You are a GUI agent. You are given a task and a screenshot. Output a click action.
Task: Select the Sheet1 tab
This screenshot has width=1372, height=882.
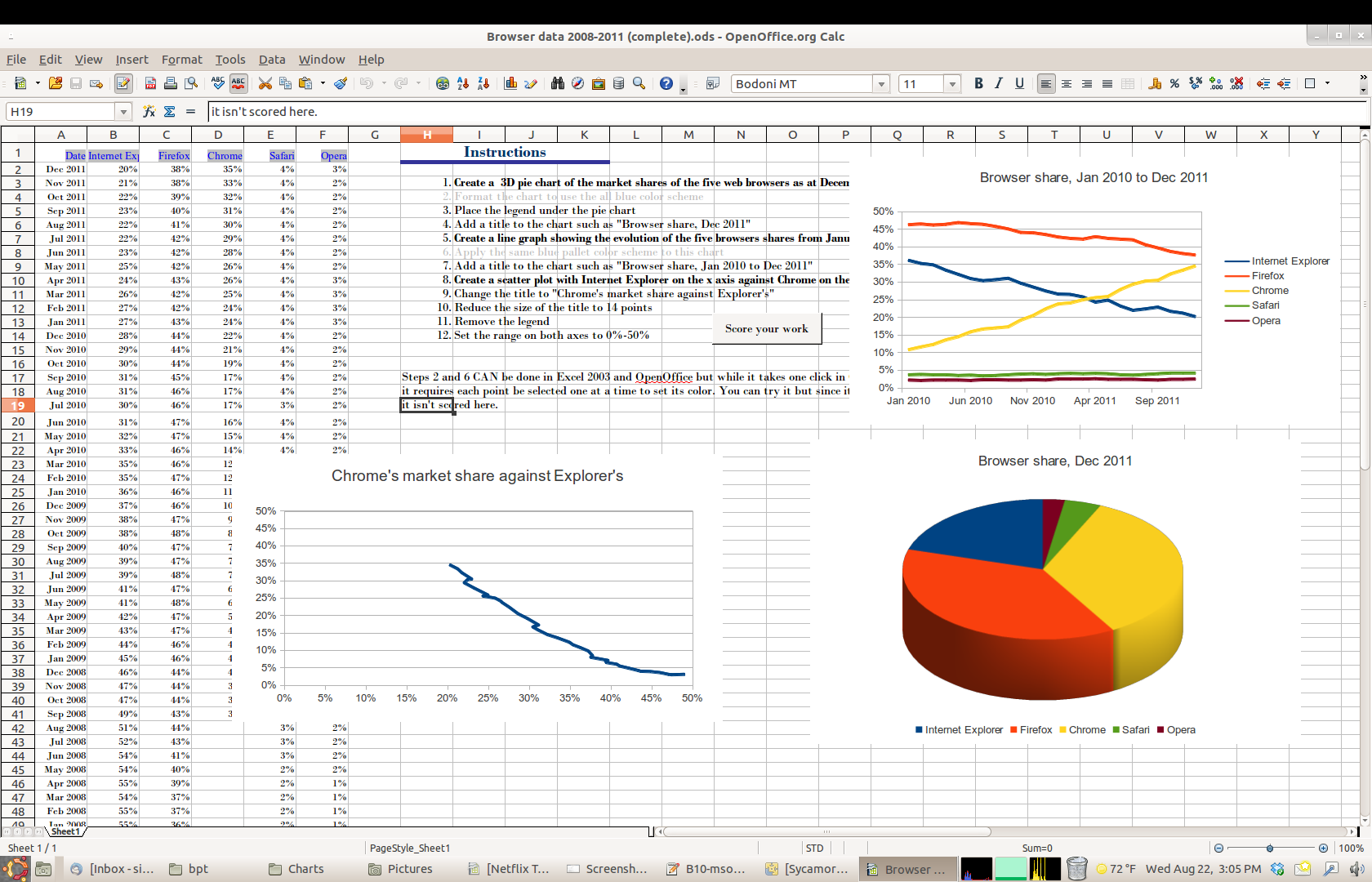(65, 831)
